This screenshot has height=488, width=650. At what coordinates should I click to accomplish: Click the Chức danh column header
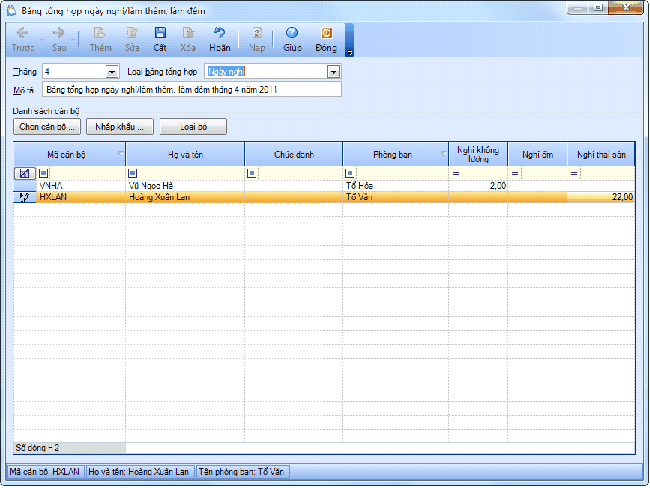[294, 155]
